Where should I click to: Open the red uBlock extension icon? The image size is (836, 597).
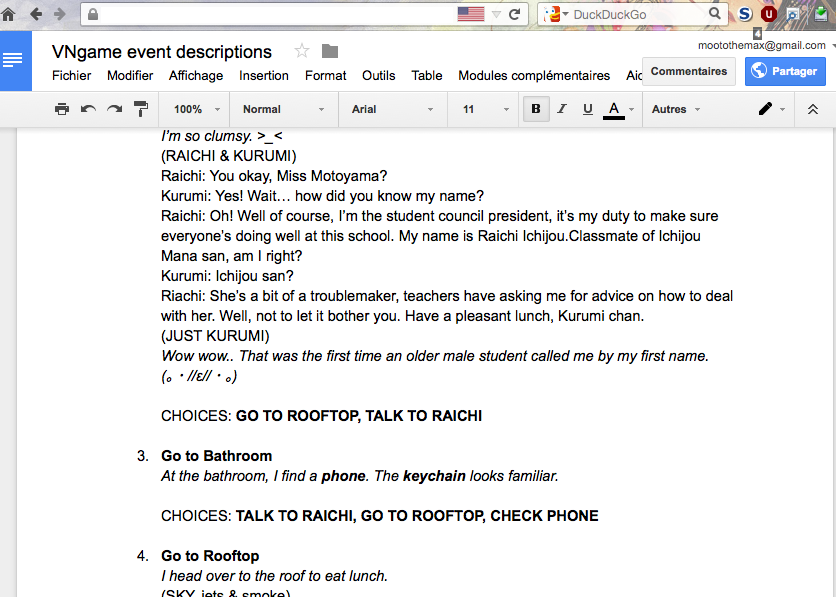768,14
